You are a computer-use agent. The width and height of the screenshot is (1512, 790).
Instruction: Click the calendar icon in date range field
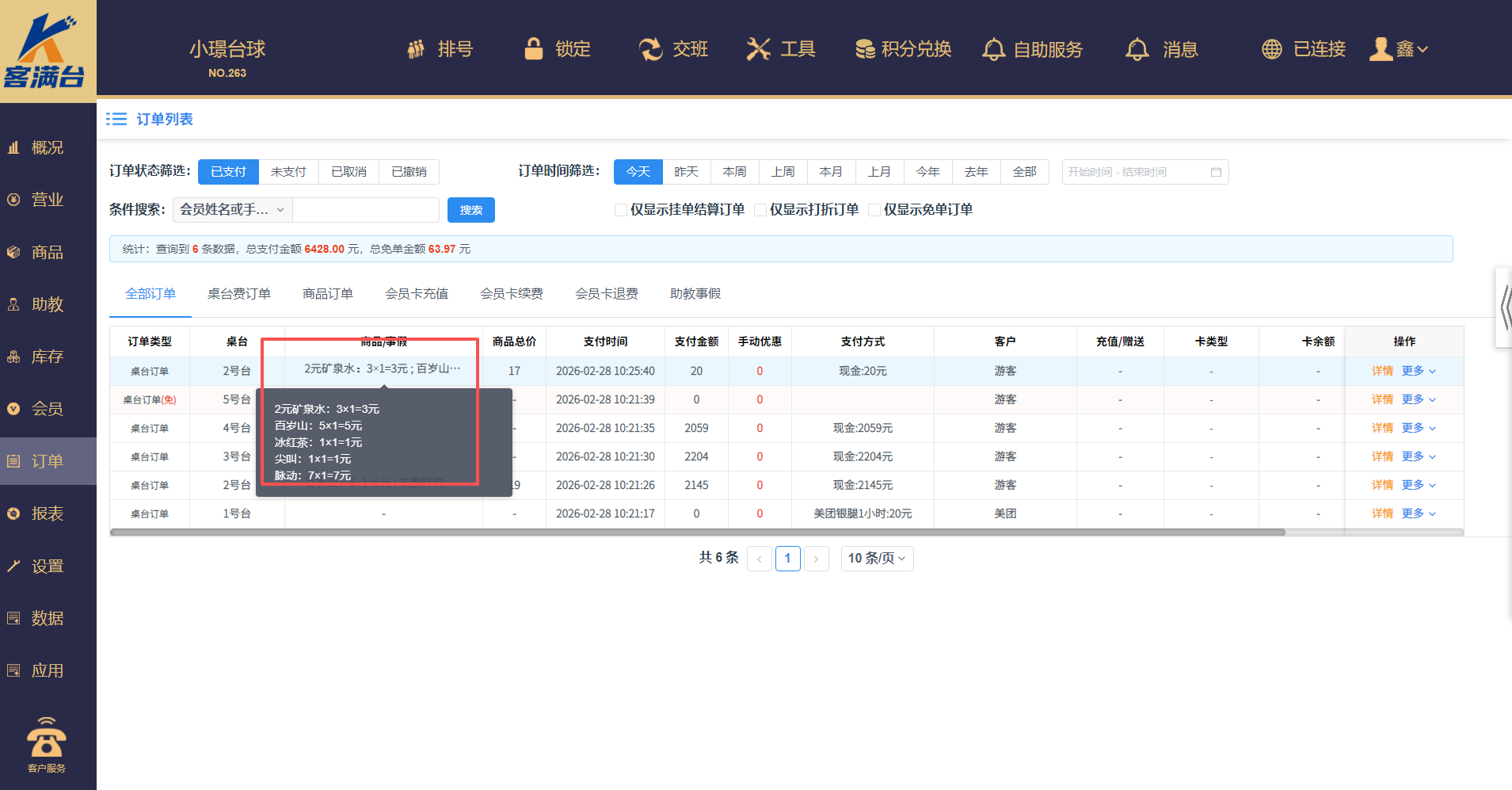[1216, 172]
